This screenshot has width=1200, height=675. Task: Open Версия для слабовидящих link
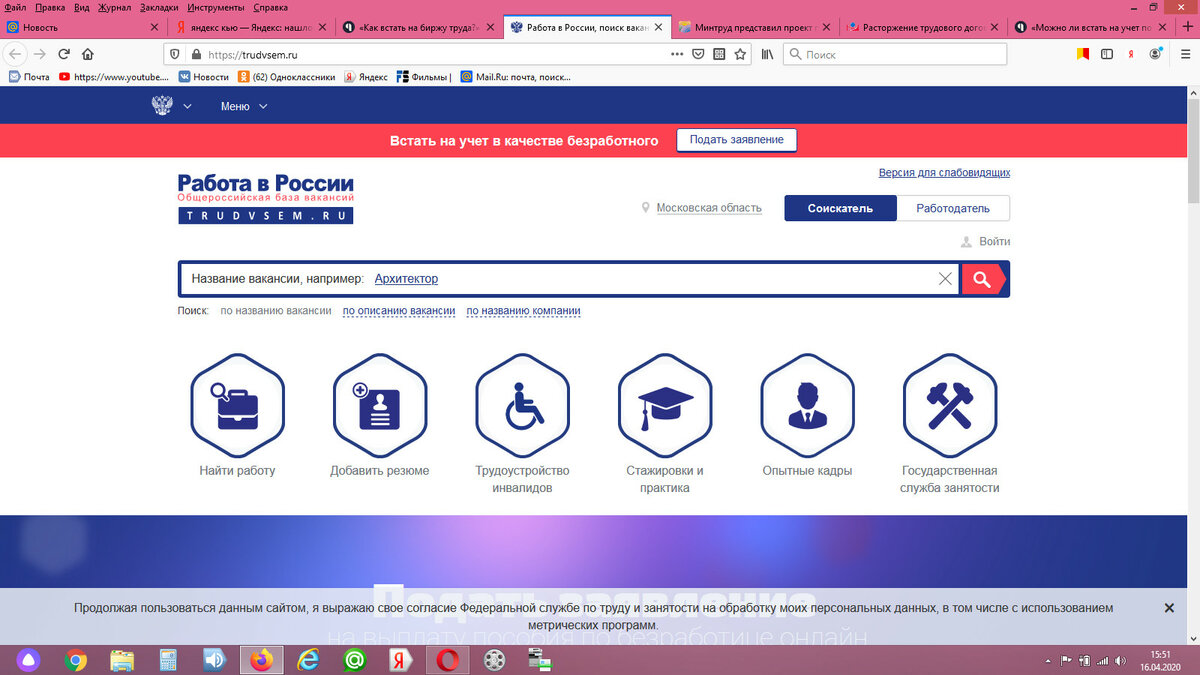[944, 172]
